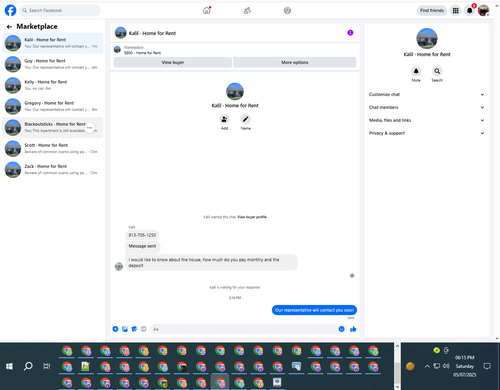This screenshot has width=500, height=390.
Task: Click Kalil profile picture in right panel
Action: coord(427,38)
